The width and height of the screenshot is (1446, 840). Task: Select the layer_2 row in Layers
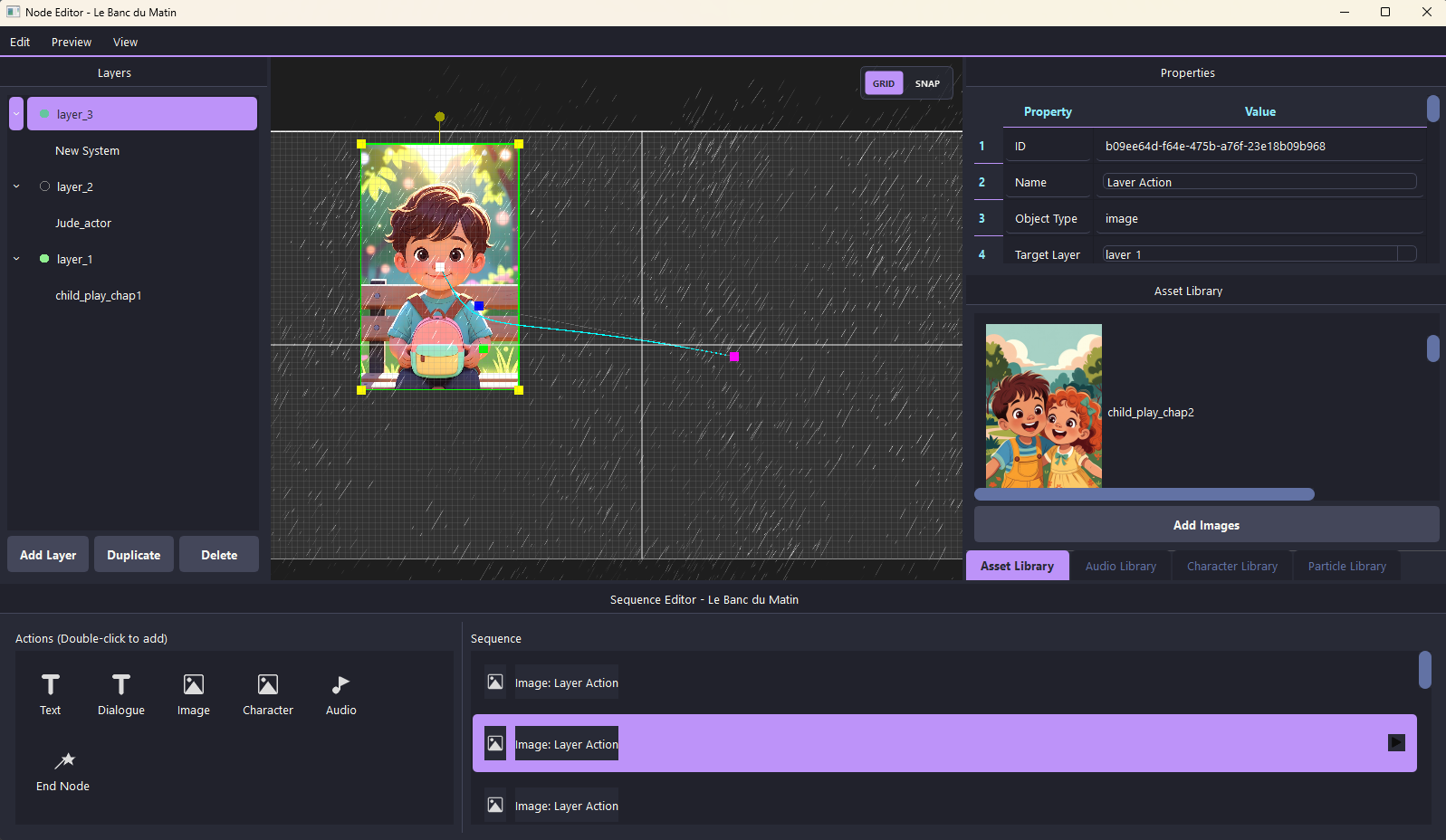(142, 186)
